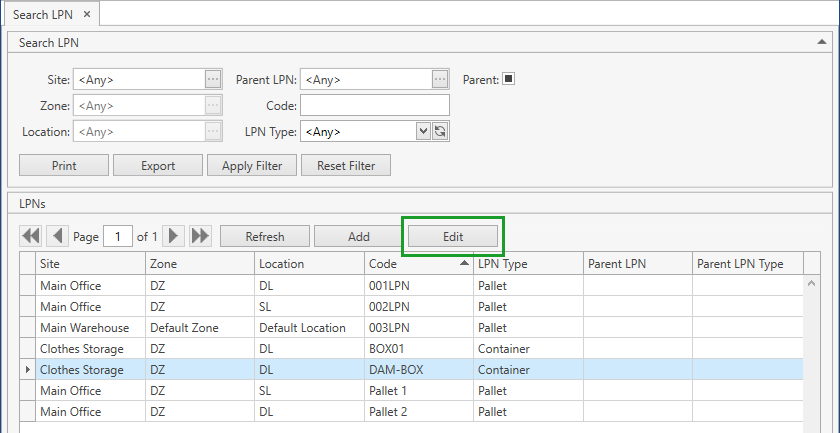Expand the LPN Type dropdown
Screen dimensions: 840x433
point(423,131)
